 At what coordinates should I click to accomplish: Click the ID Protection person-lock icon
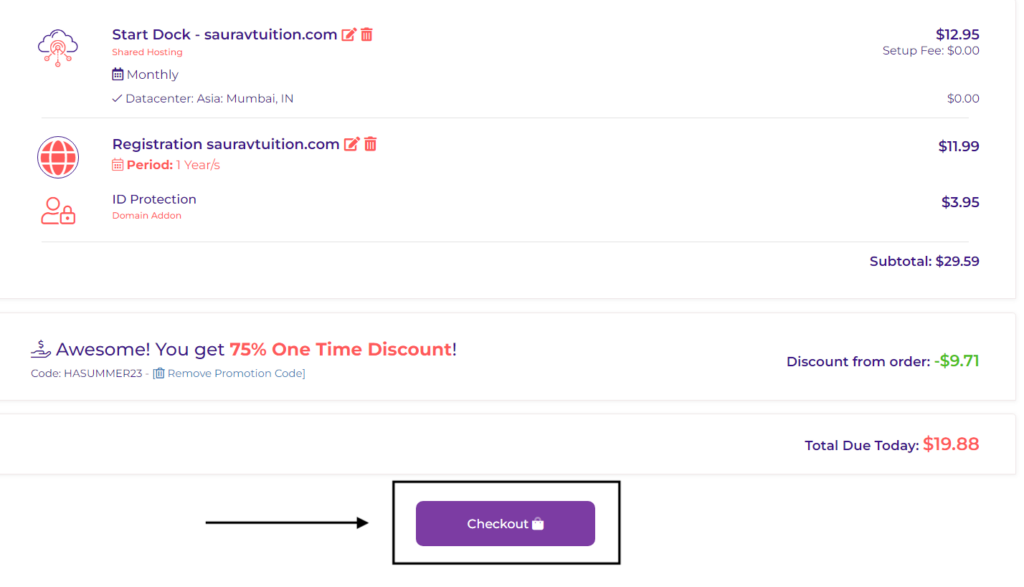click(x=57, y=211)
